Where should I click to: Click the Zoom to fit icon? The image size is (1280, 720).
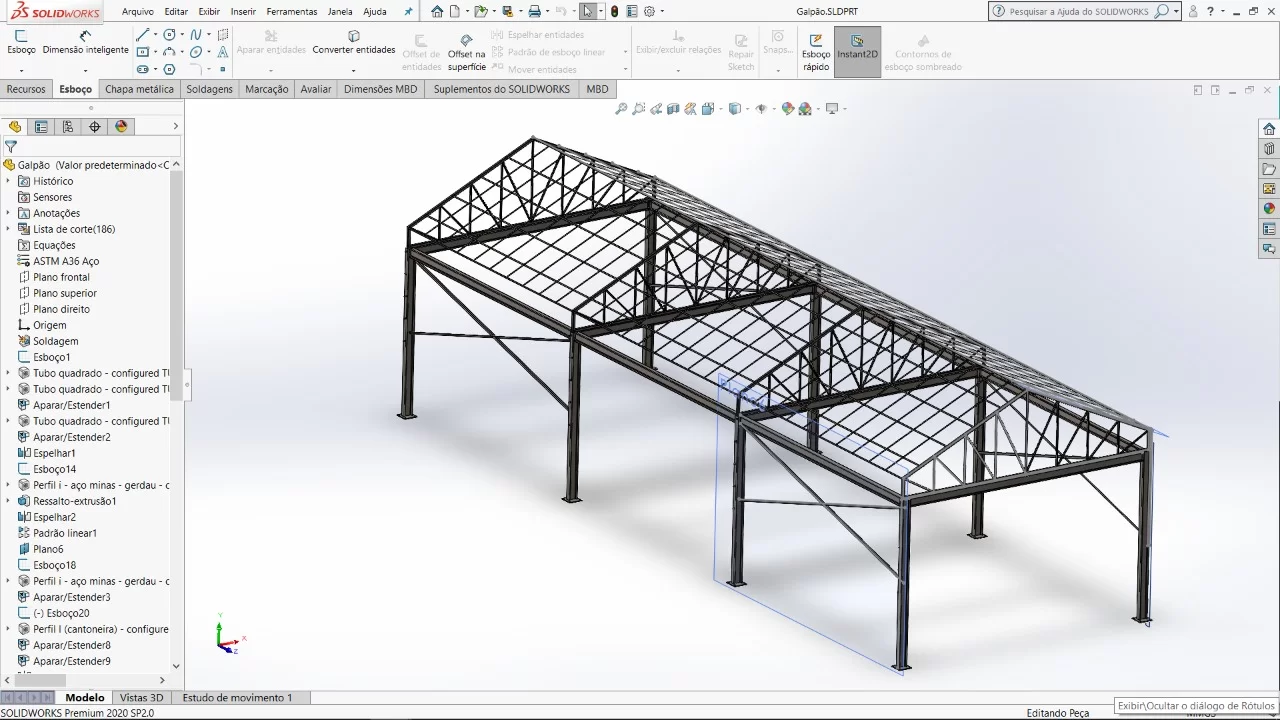point(621,109)
